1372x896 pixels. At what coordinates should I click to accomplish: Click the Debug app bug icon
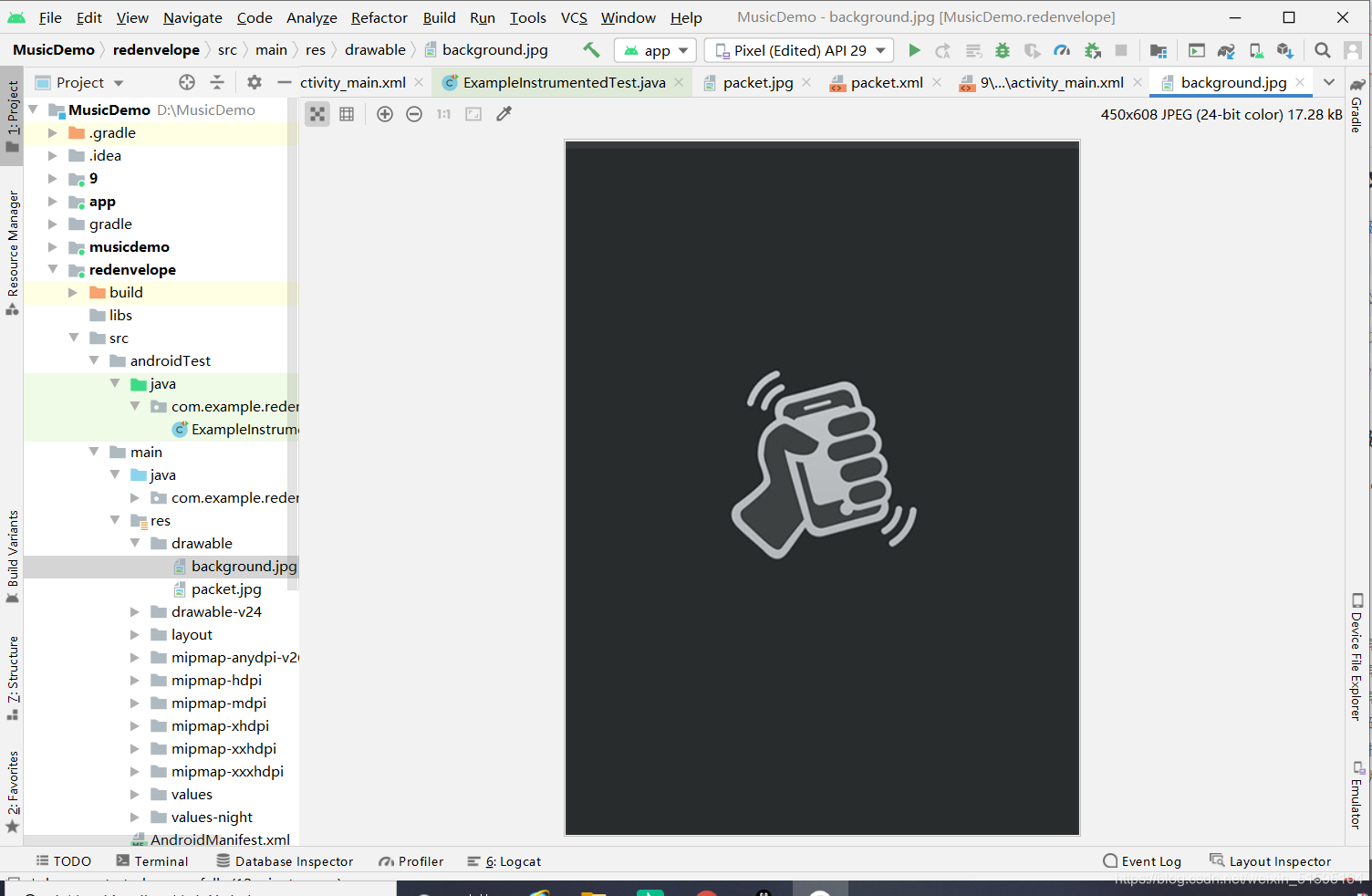pyautogui.click(x=1003, y=50)
